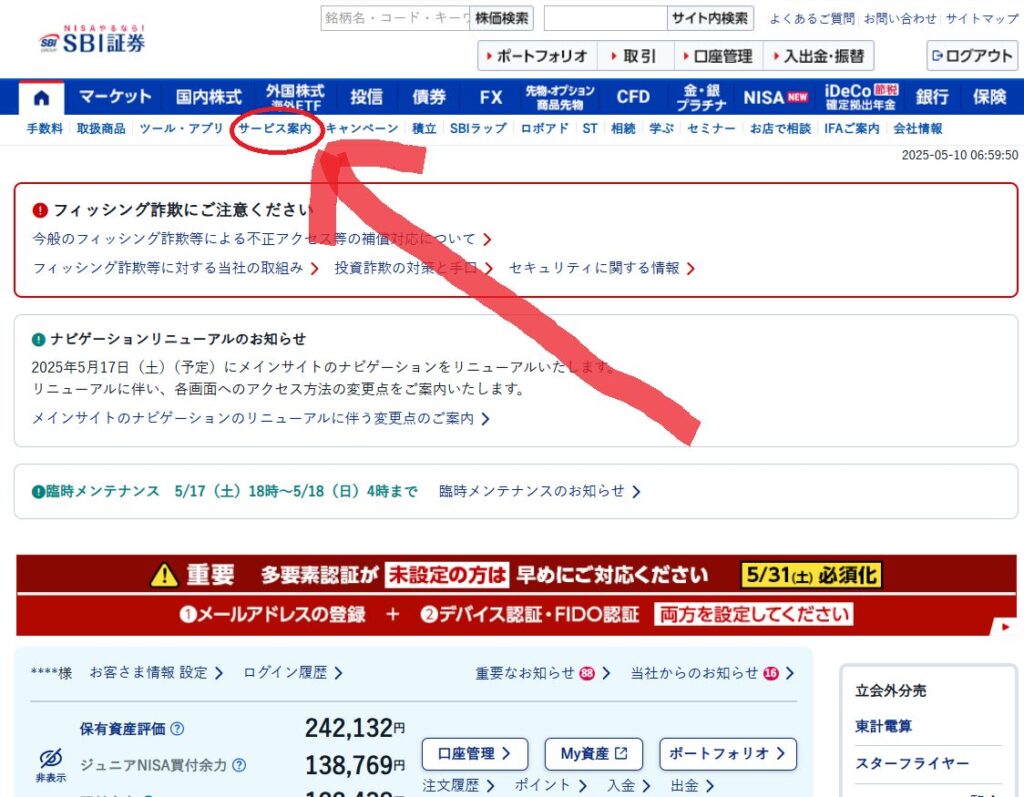
Task: Switch to the 債券 tab
Action: click(429, 97)
